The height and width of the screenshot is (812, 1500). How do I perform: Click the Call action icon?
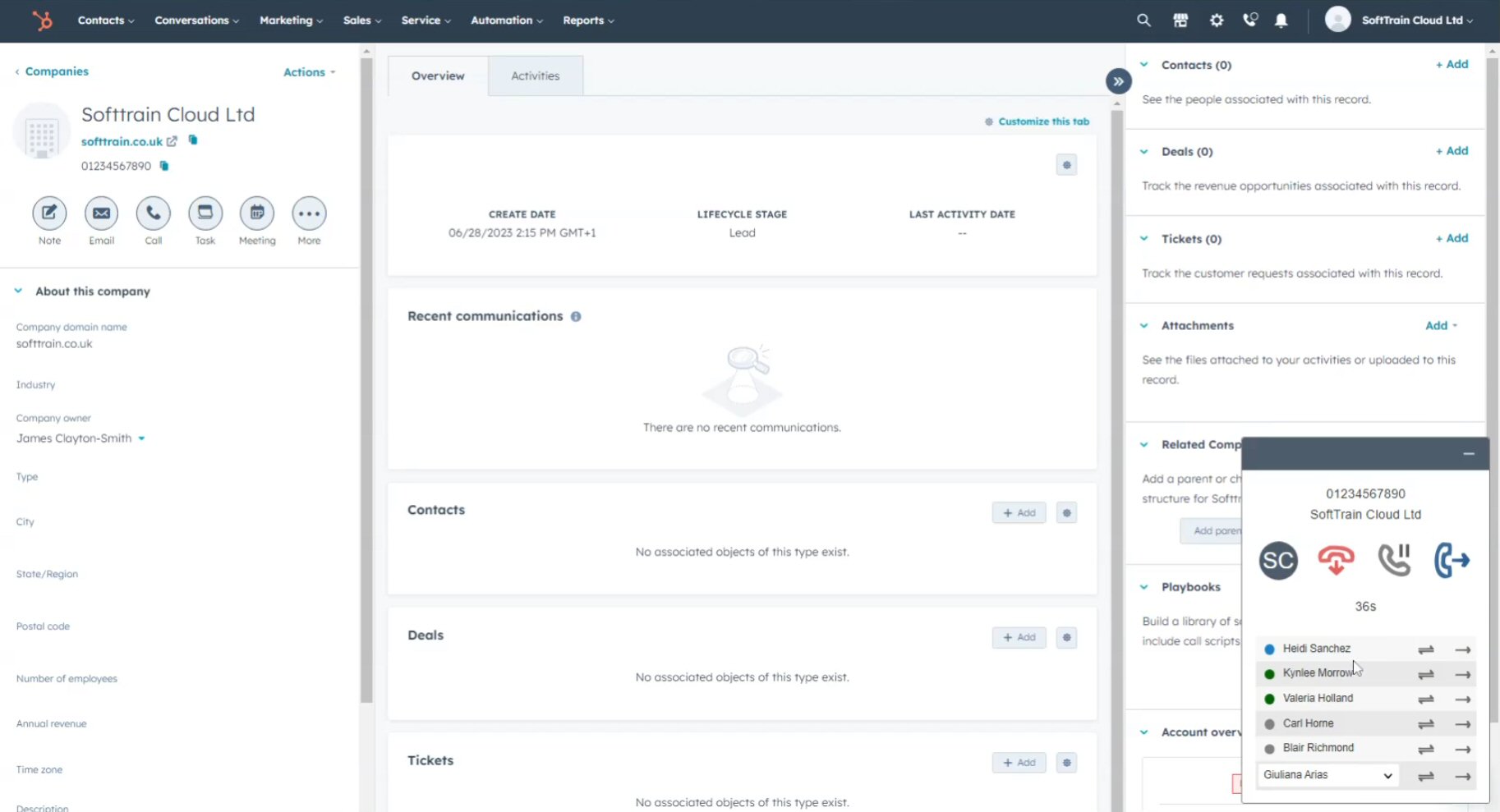(154, 213)
